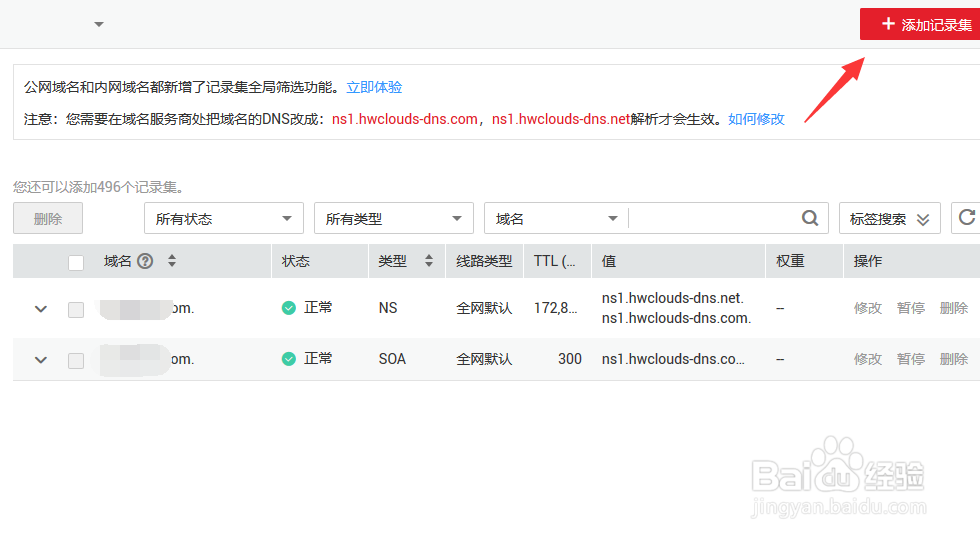Click 暂停 in the SOA record row
Image resolution: width=980 pixels, height=541 pixels.
[911, 359]
